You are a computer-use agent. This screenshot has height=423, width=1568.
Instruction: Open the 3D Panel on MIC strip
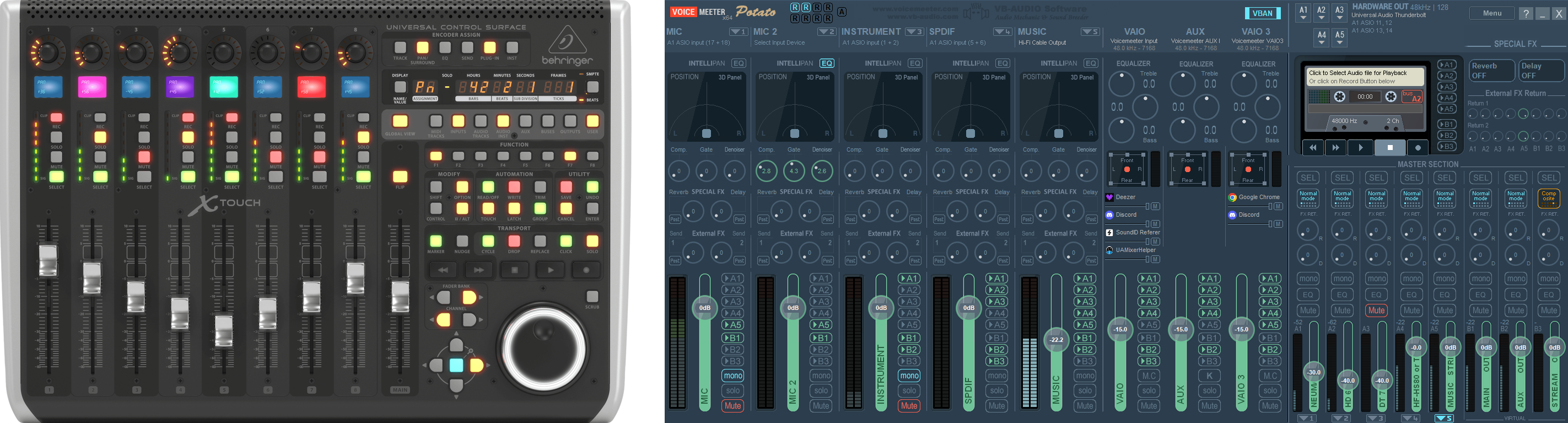coord(730,77)
